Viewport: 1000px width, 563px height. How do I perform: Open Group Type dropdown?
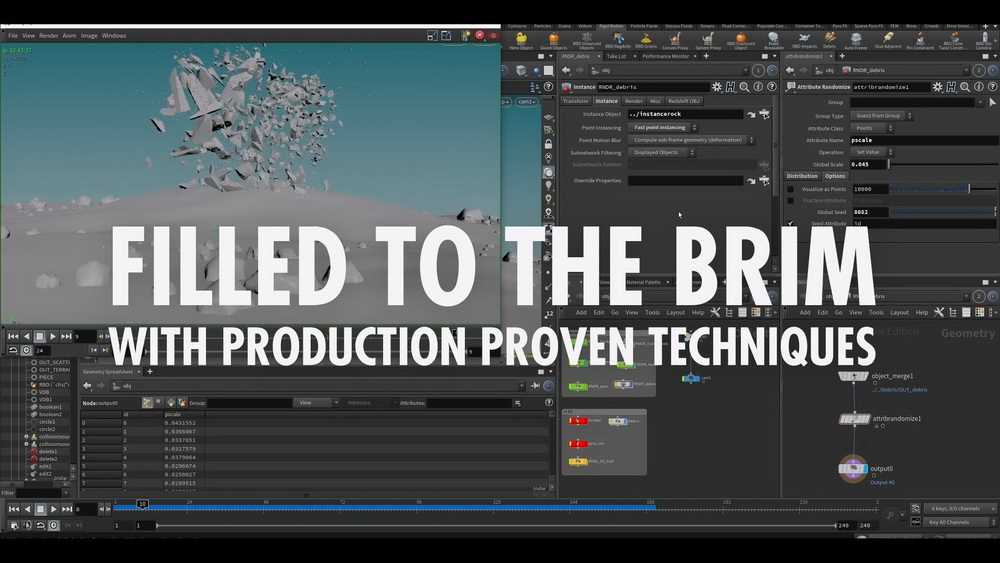[882, 115]
